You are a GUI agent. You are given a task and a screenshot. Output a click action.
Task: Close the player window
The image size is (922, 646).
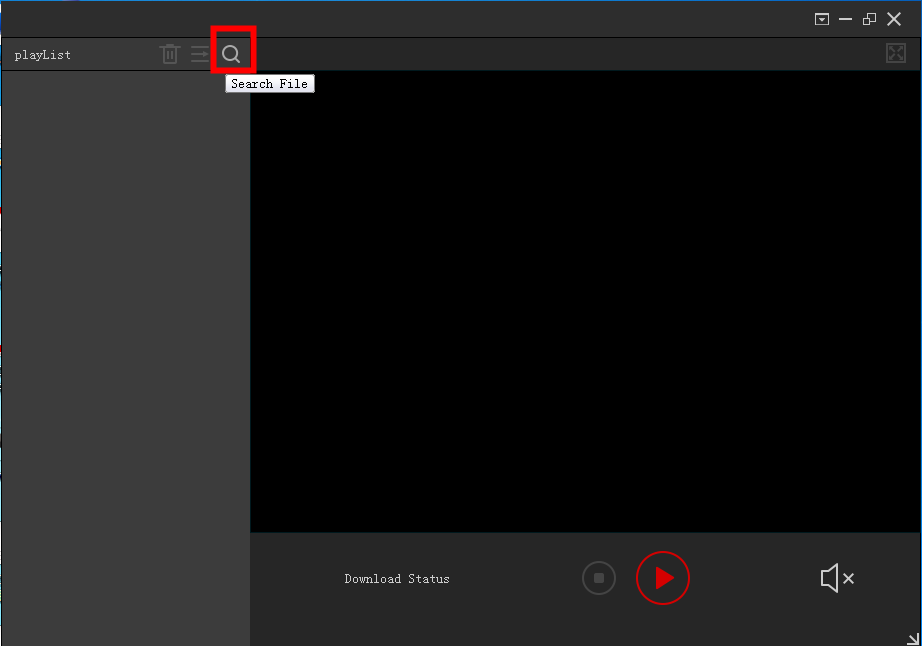894,19
